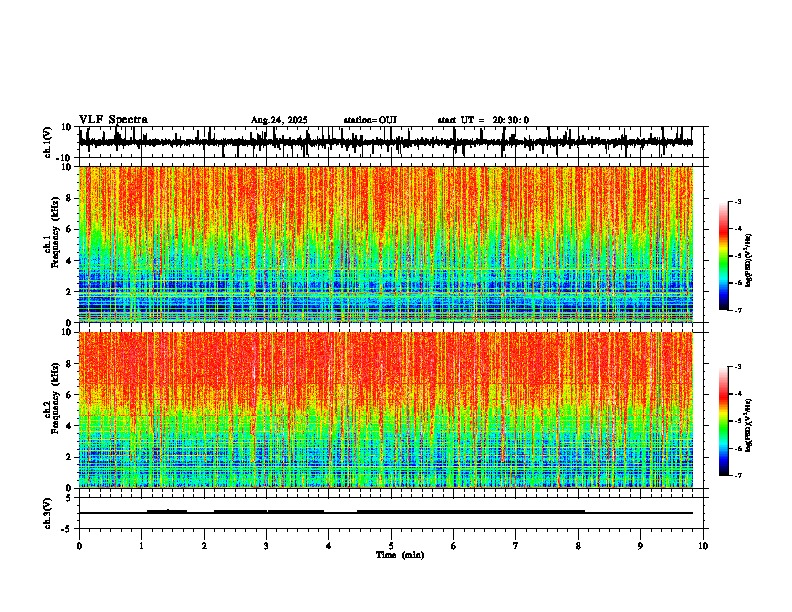
Task: Select the "start UT = 20:30: 0" text
Action: coord(483,120)
